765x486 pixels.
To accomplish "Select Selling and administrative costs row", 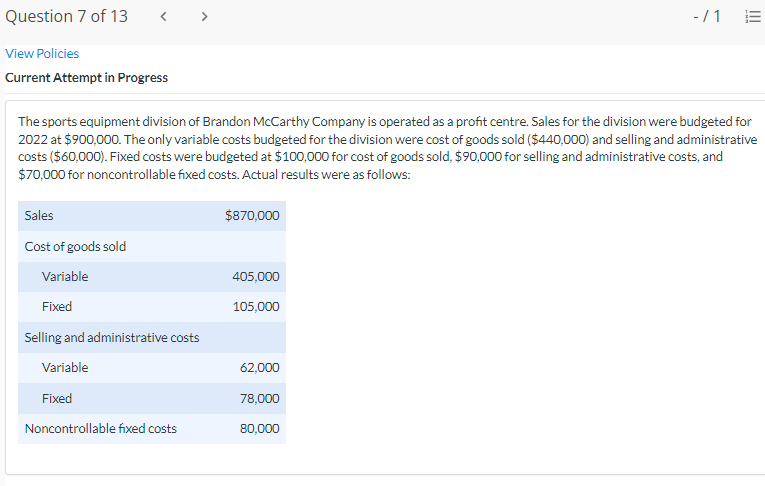I will (x=111, y=337).
